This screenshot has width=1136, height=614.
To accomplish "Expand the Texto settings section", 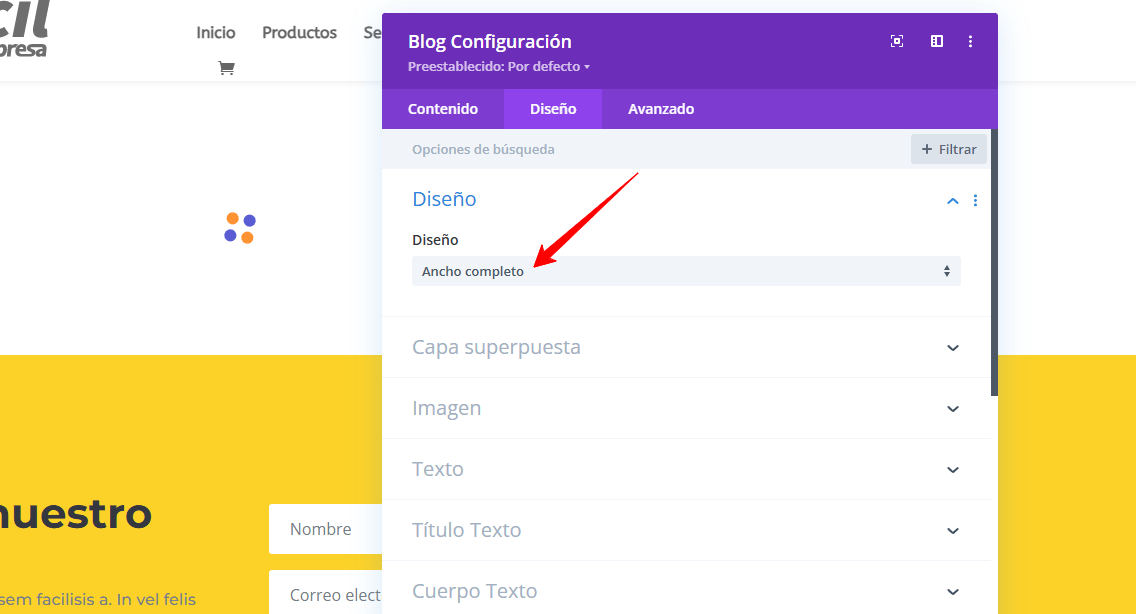I will (x=952, y=470).
